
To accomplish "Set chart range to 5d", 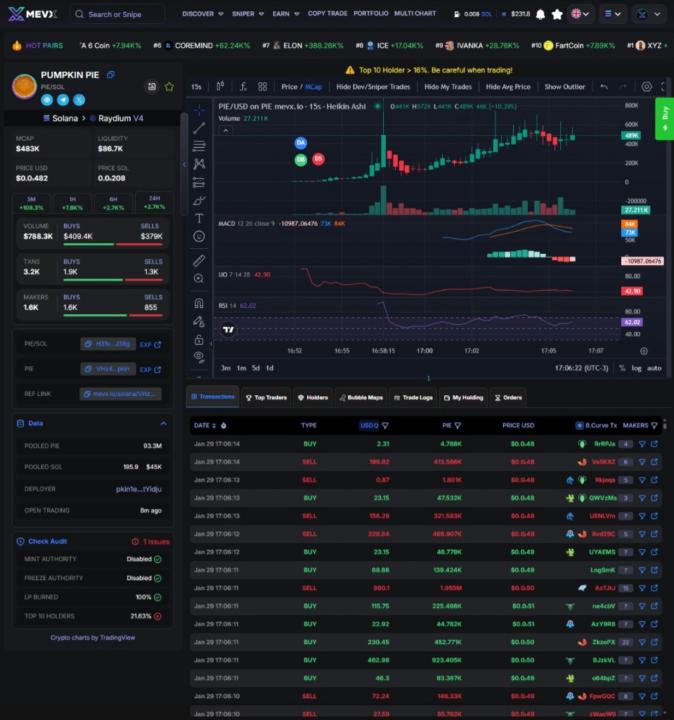I will coord(256,368).
